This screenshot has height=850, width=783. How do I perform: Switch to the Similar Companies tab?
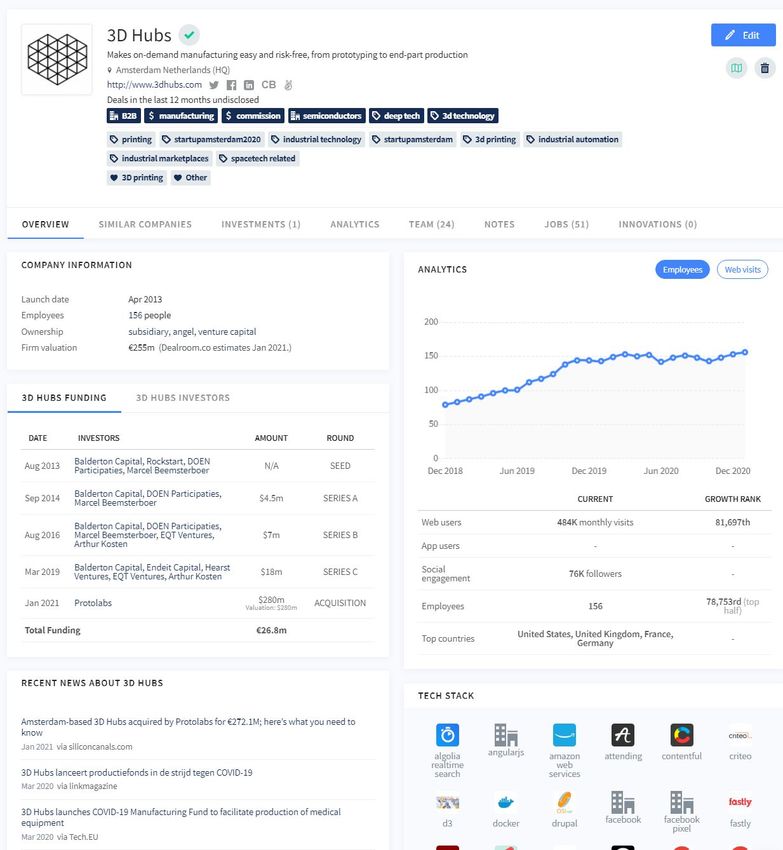(145, 224)
